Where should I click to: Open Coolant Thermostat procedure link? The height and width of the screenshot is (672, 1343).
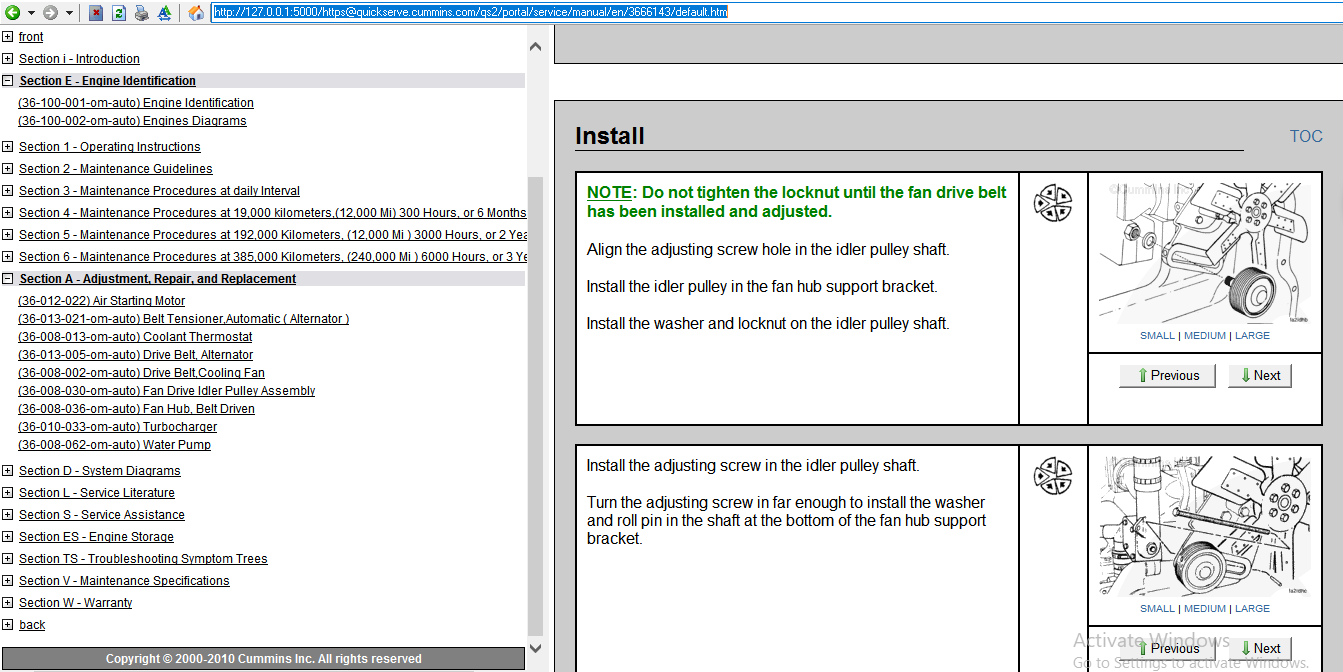135,337
